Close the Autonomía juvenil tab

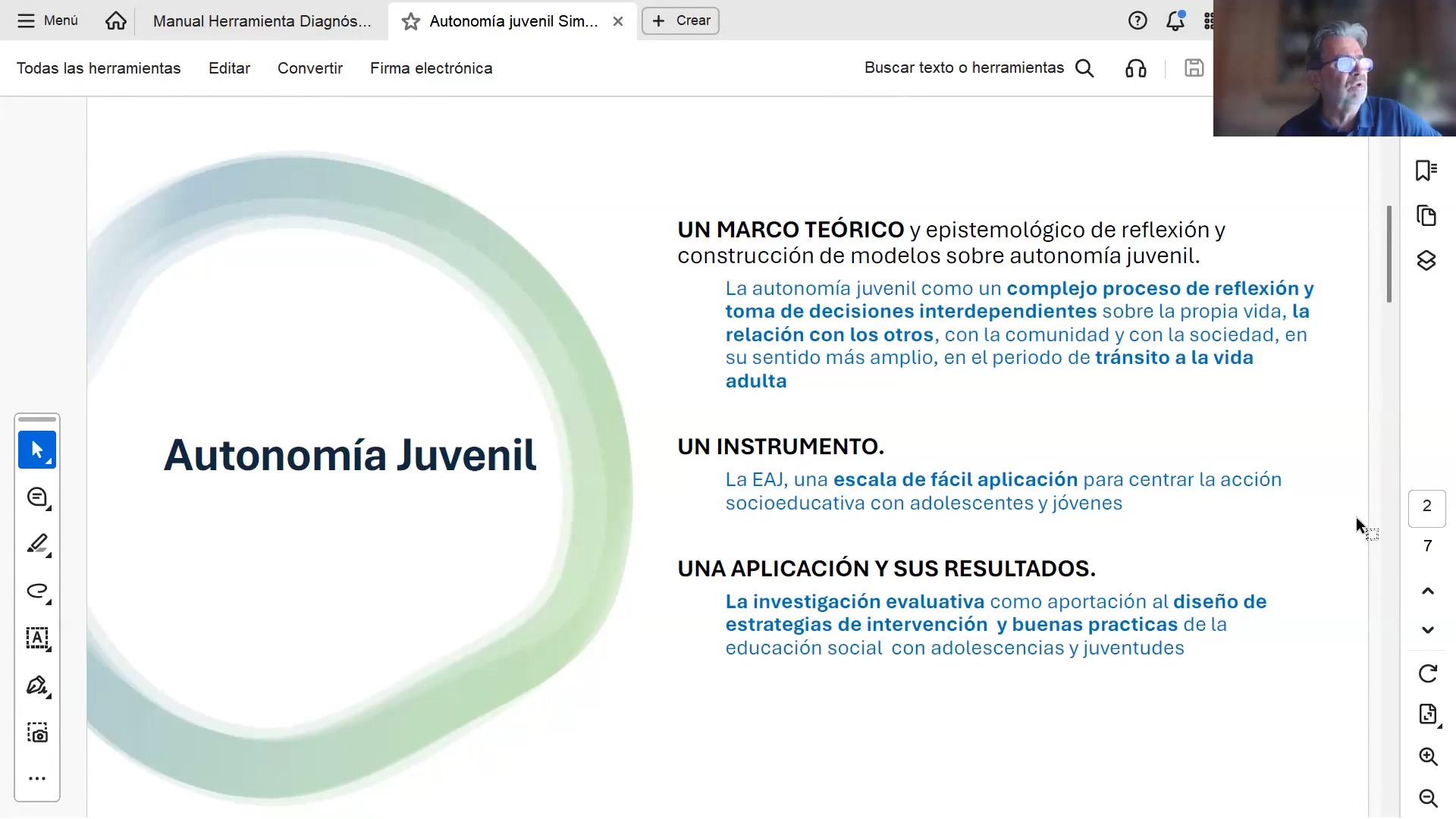618,21
